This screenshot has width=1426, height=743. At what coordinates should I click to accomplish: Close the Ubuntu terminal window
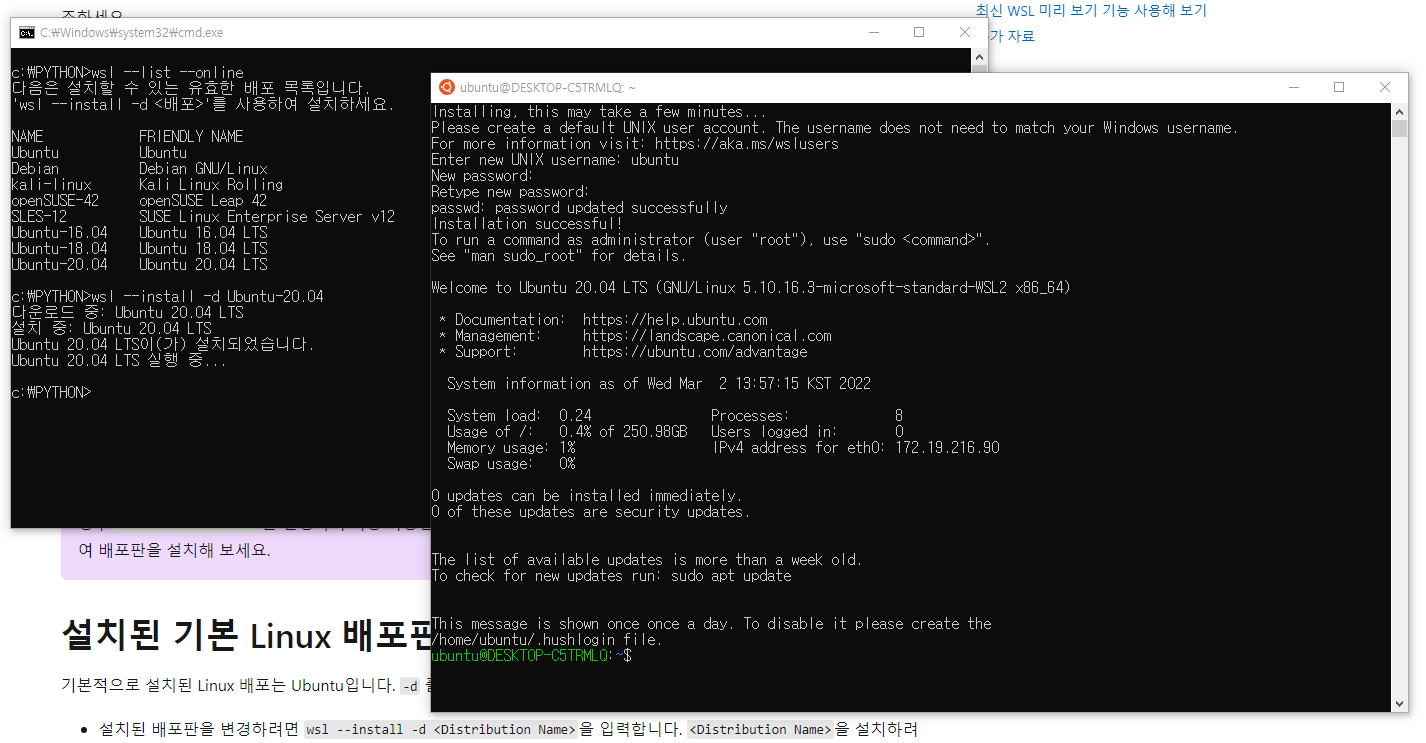1385,88
